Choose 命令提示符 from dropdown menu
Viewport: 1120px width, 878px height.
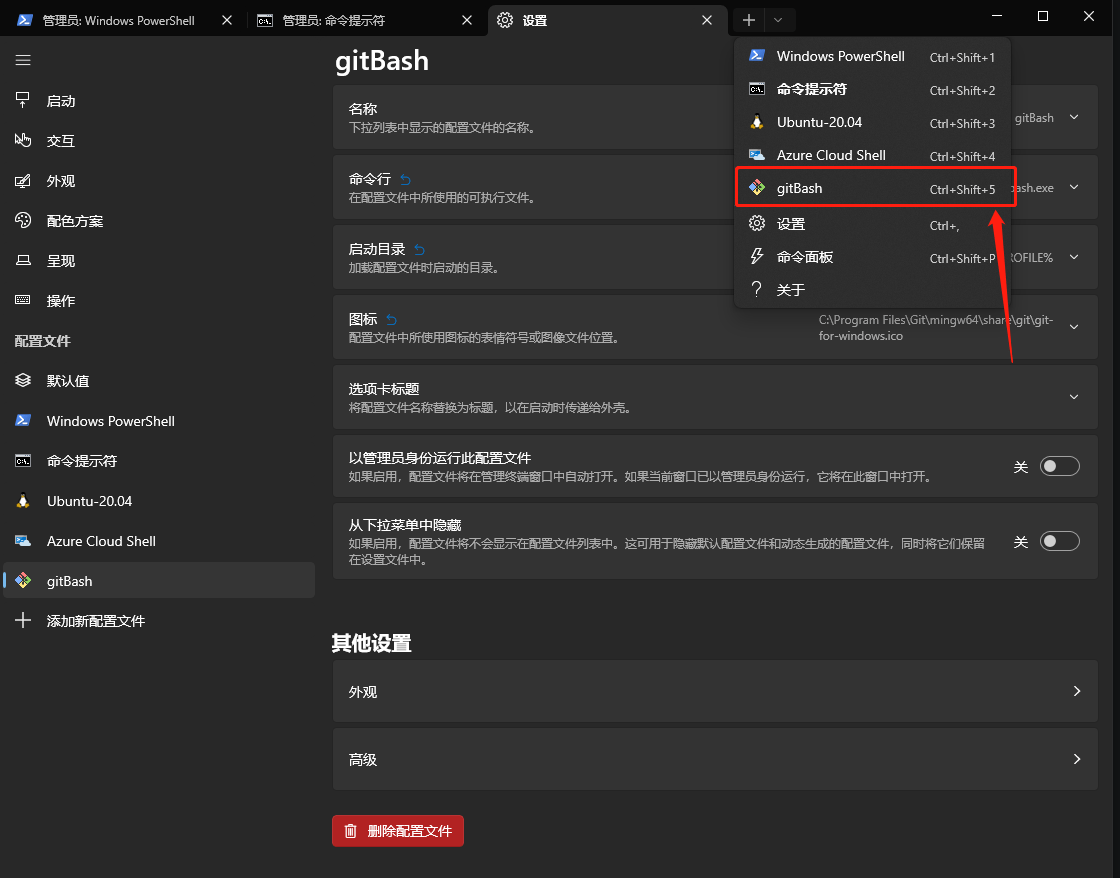coord(871,89)
